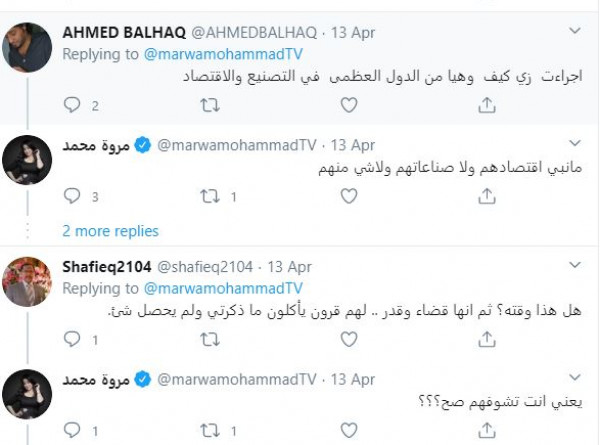This screenshot has height=445, width=600.
Task: Open dropdown chevron on AHMED BALHAQ's tweet
Action: (575, 33)
